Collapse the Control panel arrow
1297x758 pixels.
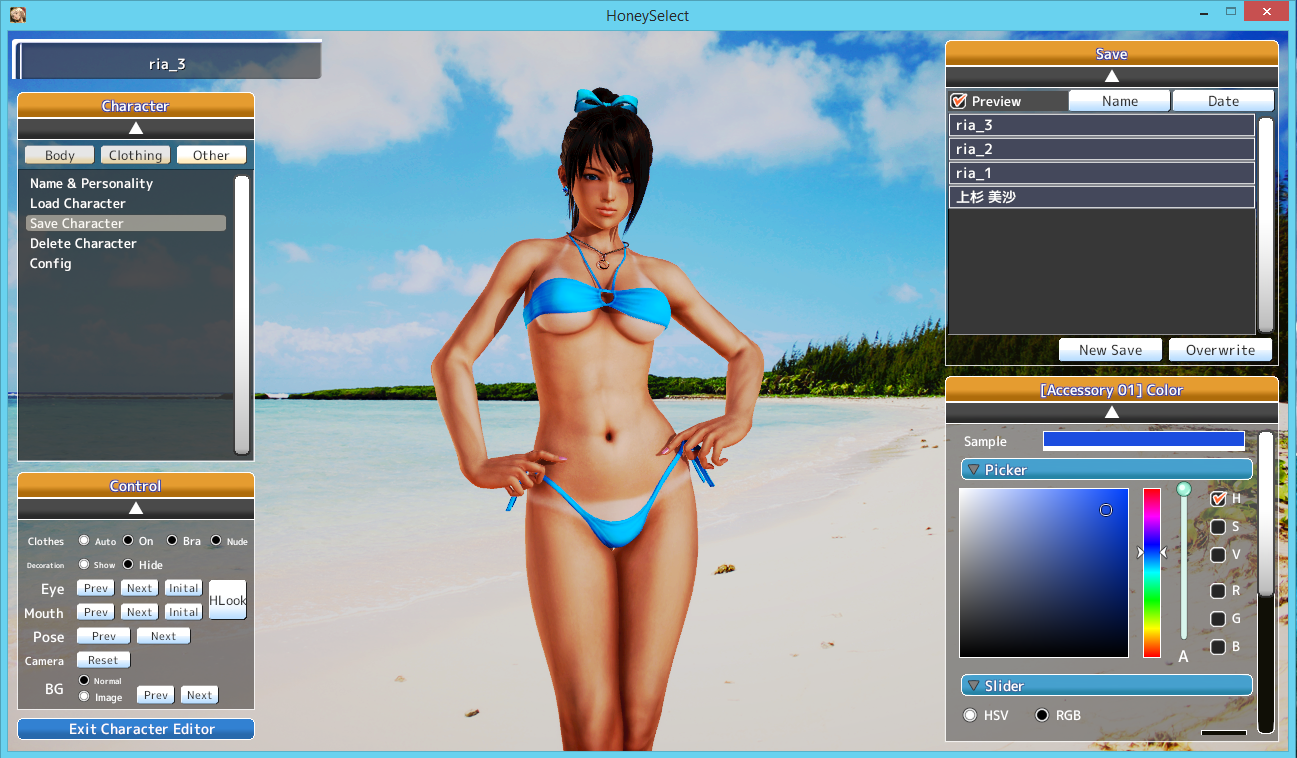pyautogui.click(x=136, y=508)
